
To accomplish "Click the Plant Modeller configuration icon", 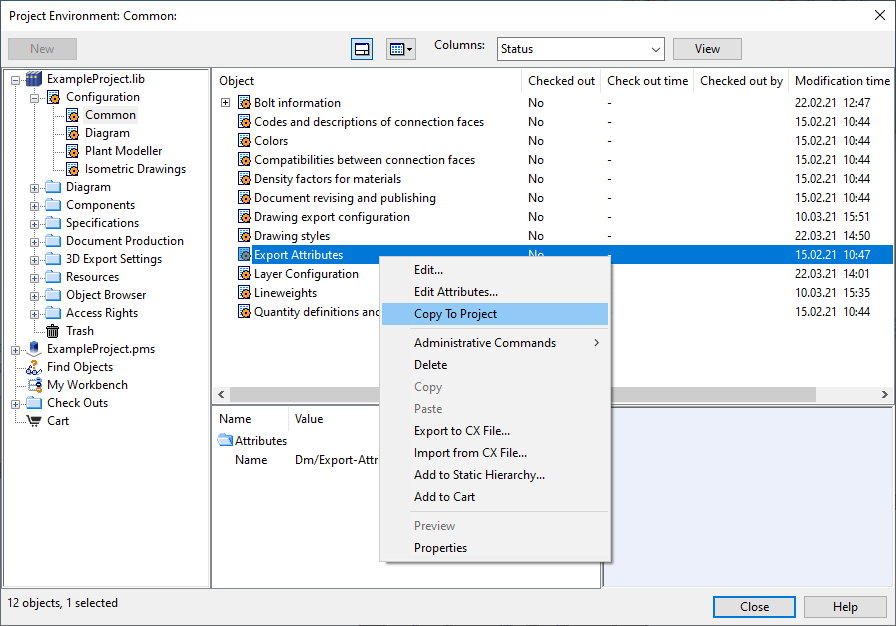I will click(72, 151).
